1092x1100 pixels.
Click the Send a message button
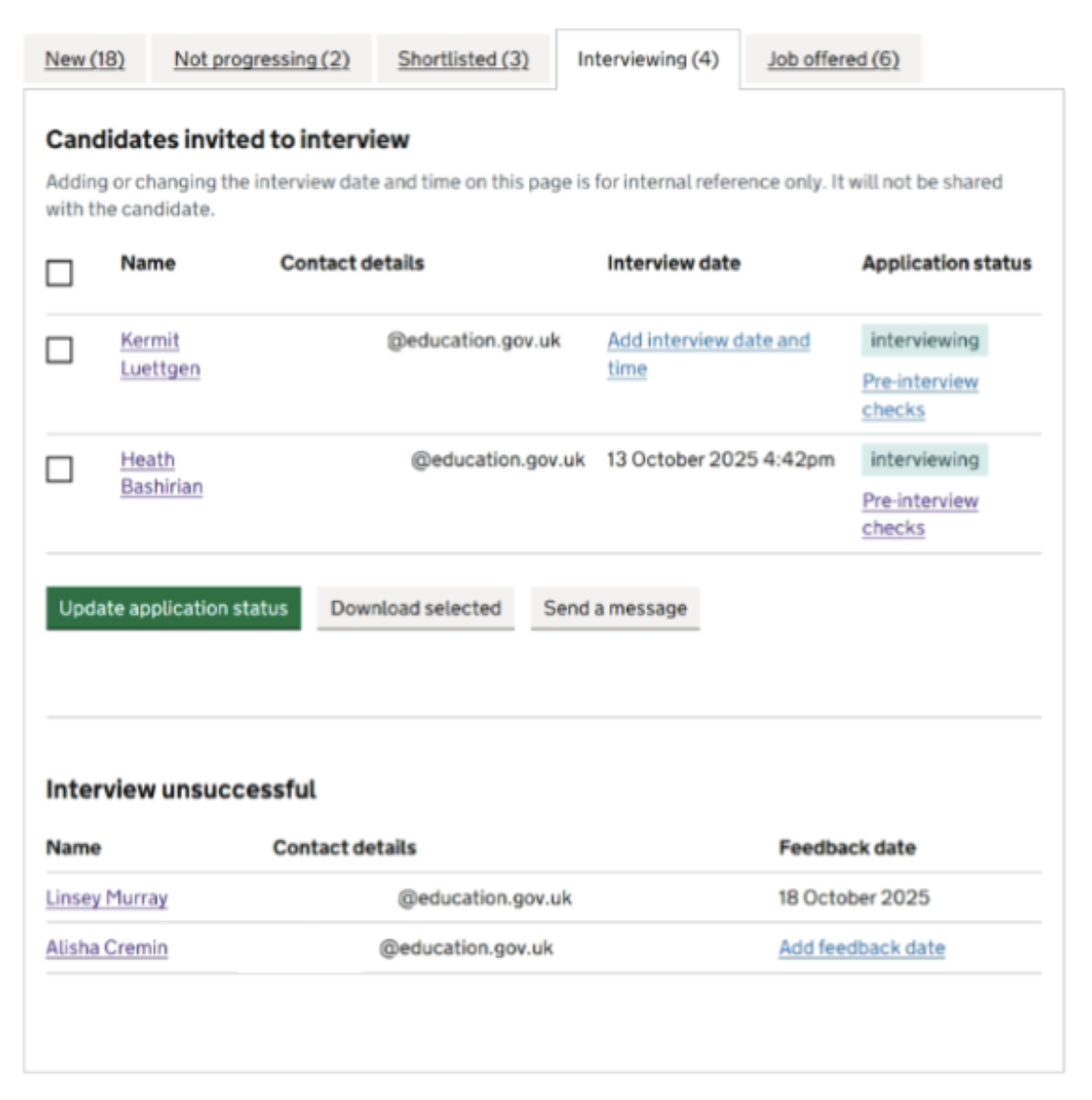(615, 608)
